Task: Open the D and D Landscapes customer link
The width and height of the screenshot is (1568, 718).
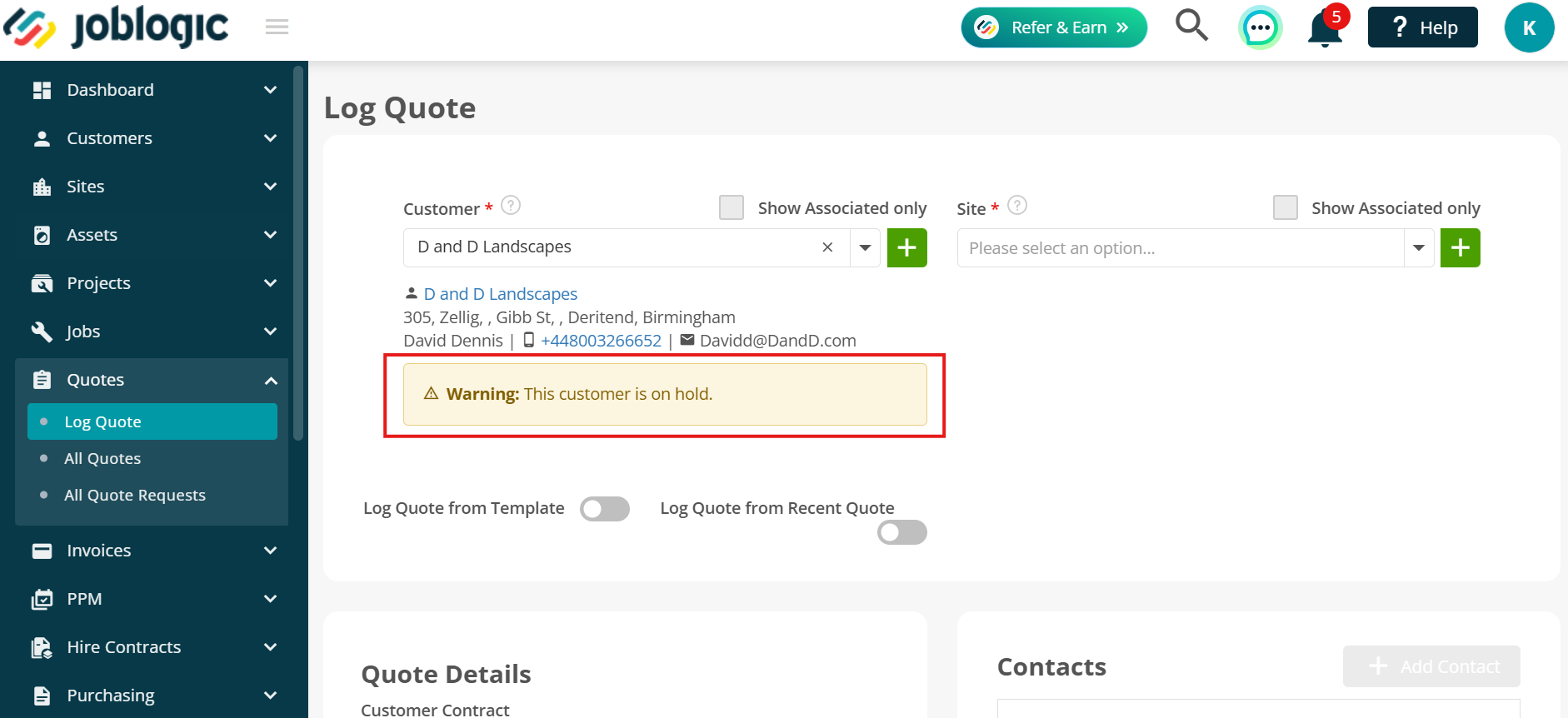Action: coord(501,294)
